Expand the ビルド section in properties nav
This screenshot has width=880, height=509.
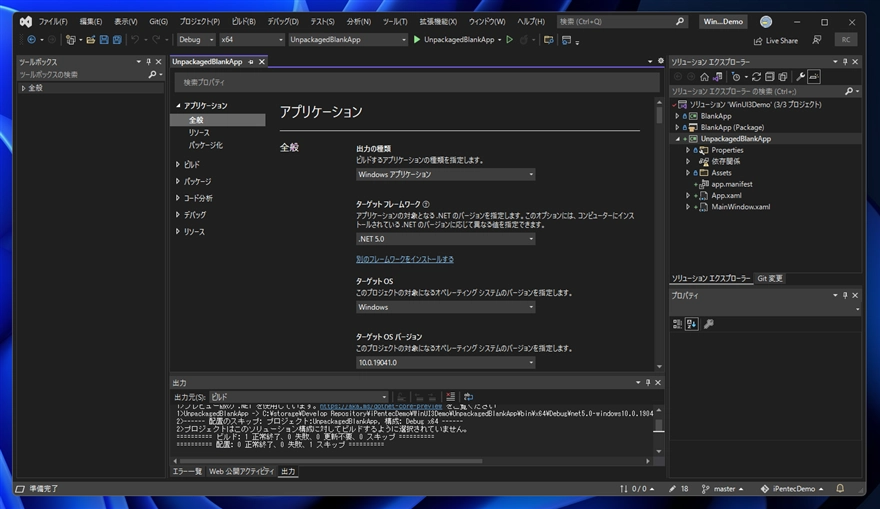point(178,164)
